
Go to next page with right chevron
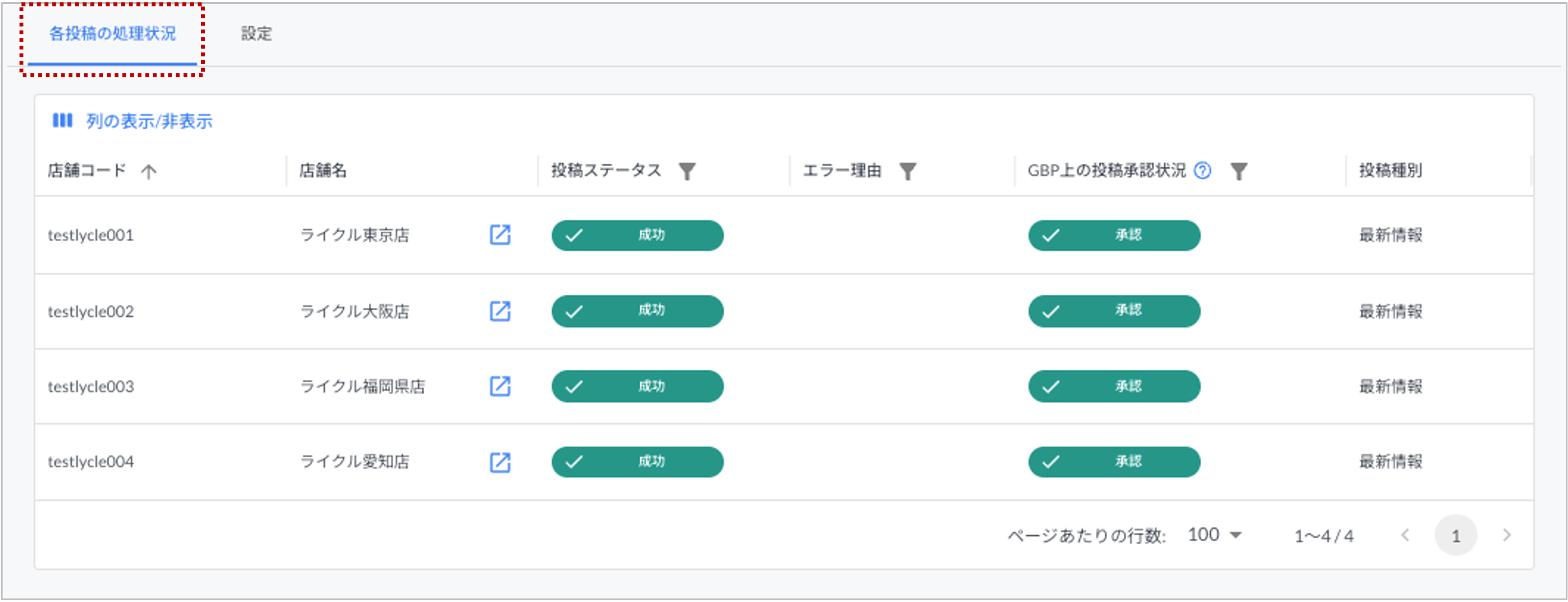[1507, 535]
